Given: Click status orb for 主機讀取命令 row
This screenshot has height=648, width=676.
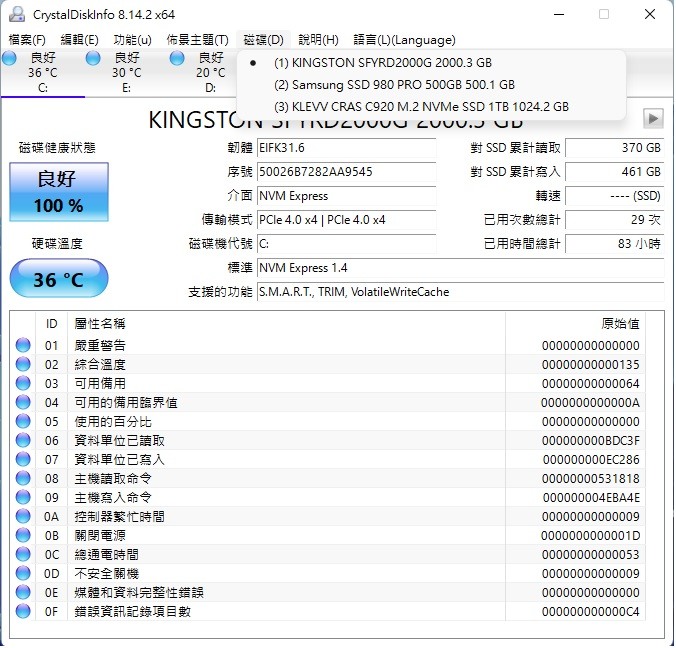Looking at the screenshot, I should 23,478.
